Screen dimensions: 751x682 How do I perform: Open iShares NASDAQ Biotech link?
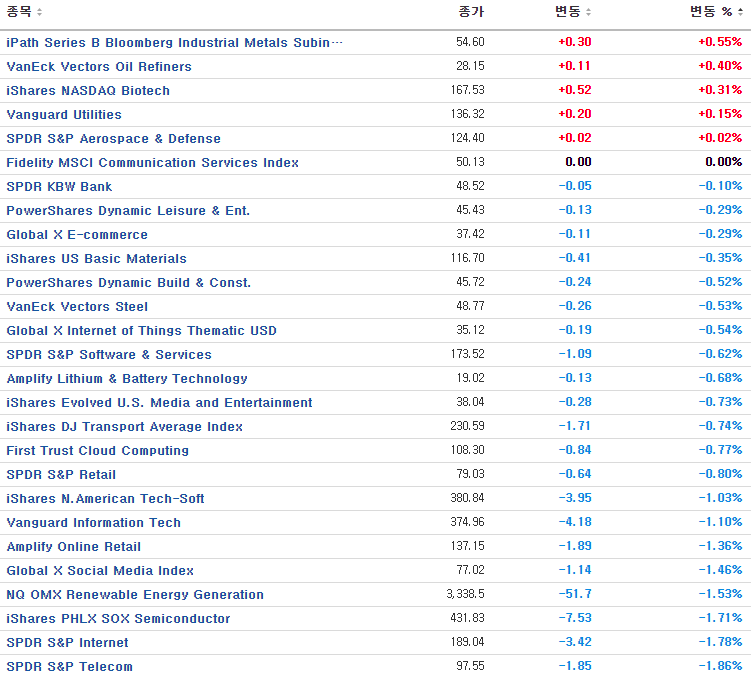88,91
